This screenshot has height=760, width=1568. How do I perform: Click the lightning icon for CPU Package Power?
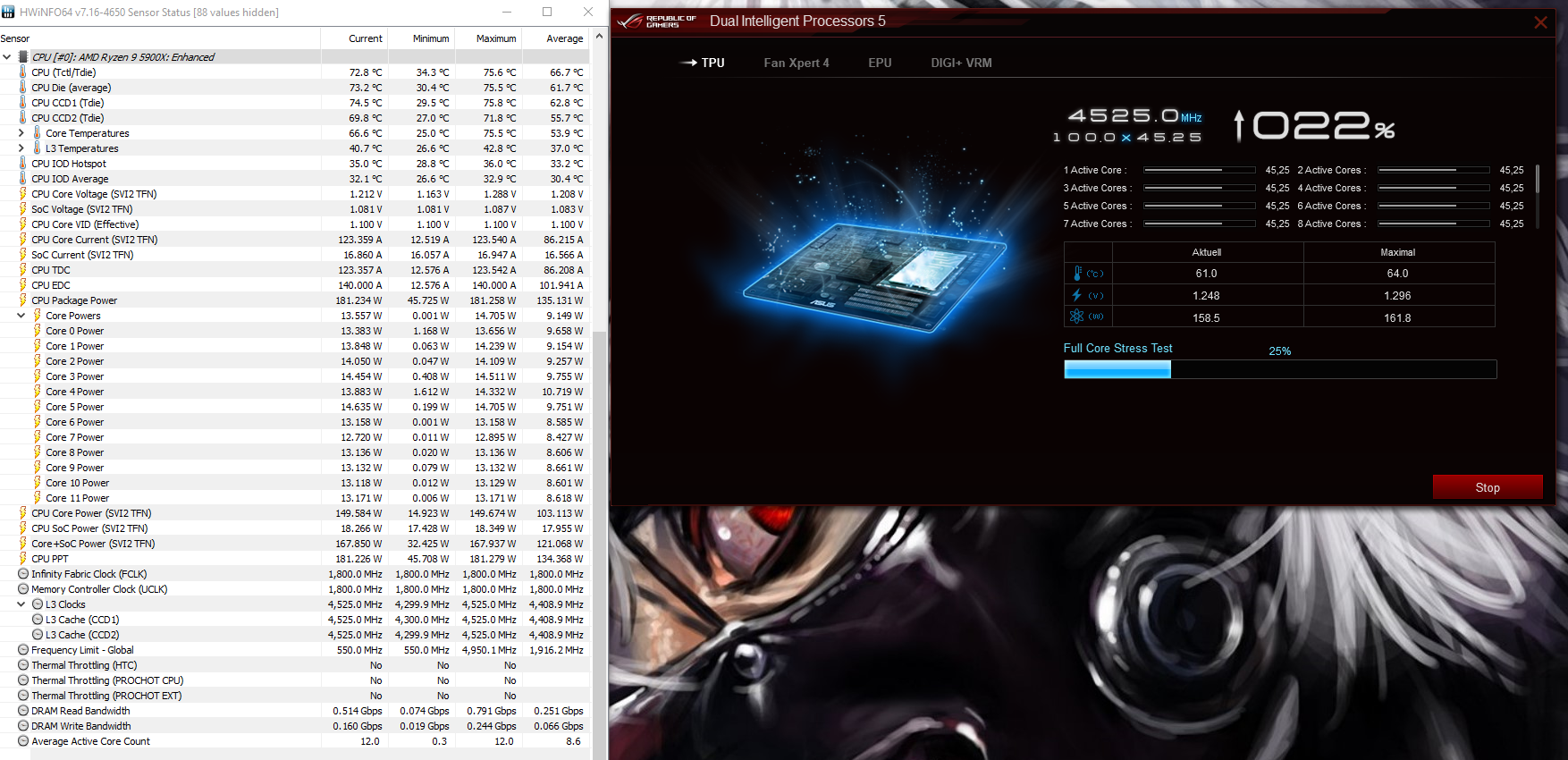point(23,300)
